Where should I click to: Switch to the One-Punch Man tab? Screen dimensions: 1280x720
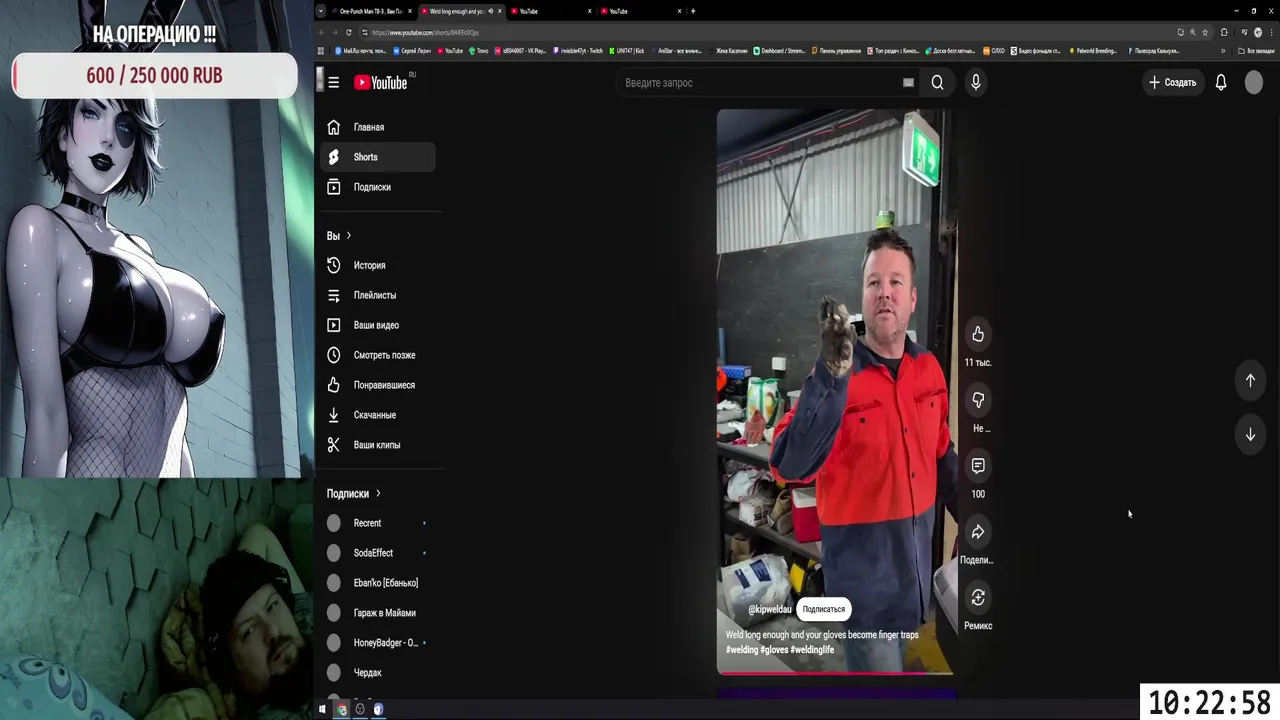pyautogui.click(x=371, y=11)
